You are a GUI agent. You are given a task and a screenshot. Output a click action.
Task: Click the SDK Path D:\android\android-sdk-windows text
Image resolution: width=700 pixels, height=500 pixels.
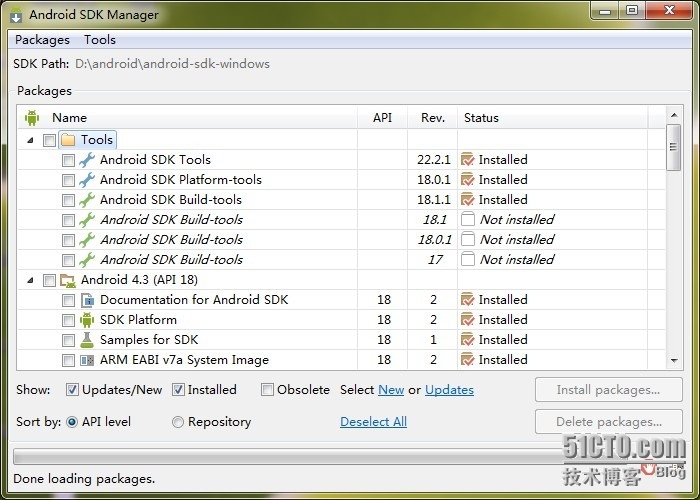(x=172, y=64)
